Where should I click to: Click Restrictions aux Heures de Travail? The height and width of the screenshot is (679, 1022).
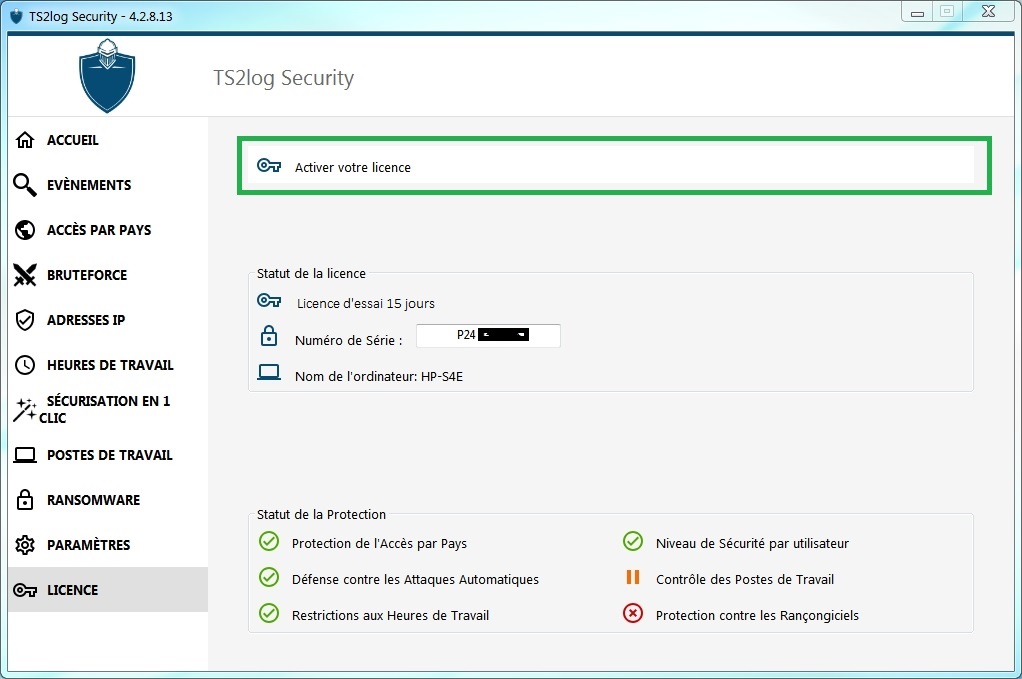point(390,615)
